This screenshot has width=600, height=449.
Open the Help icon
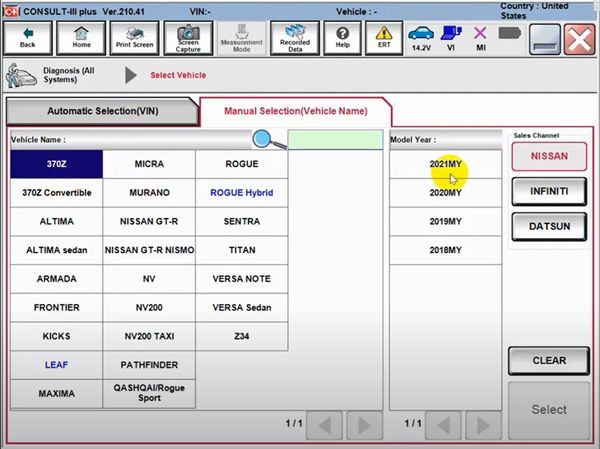coord(343,38)
